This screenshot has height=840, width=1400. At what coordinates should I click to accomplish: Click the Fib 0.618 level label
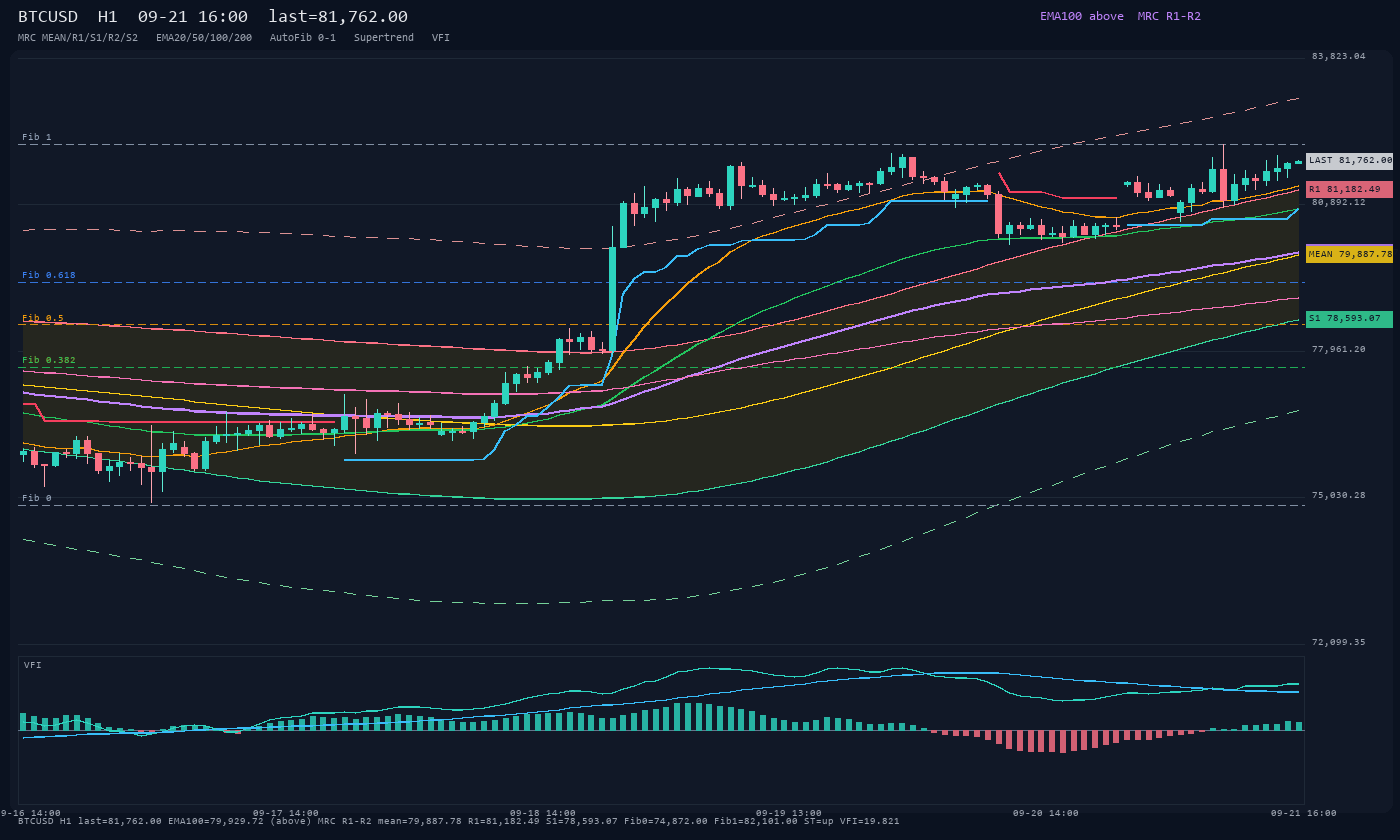pyautogui.click(x=49, y=275)
